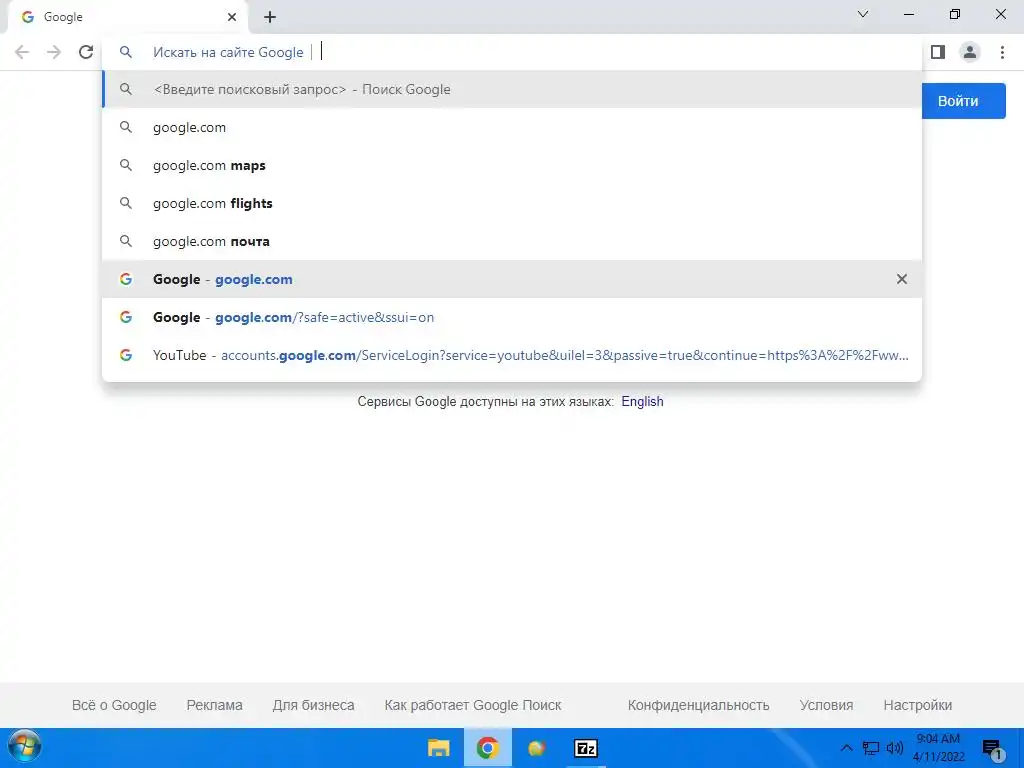The width and height of the screenshot is (1024, 768).
Task: Open 'Условия' footer link
Action: pos(826,705)
